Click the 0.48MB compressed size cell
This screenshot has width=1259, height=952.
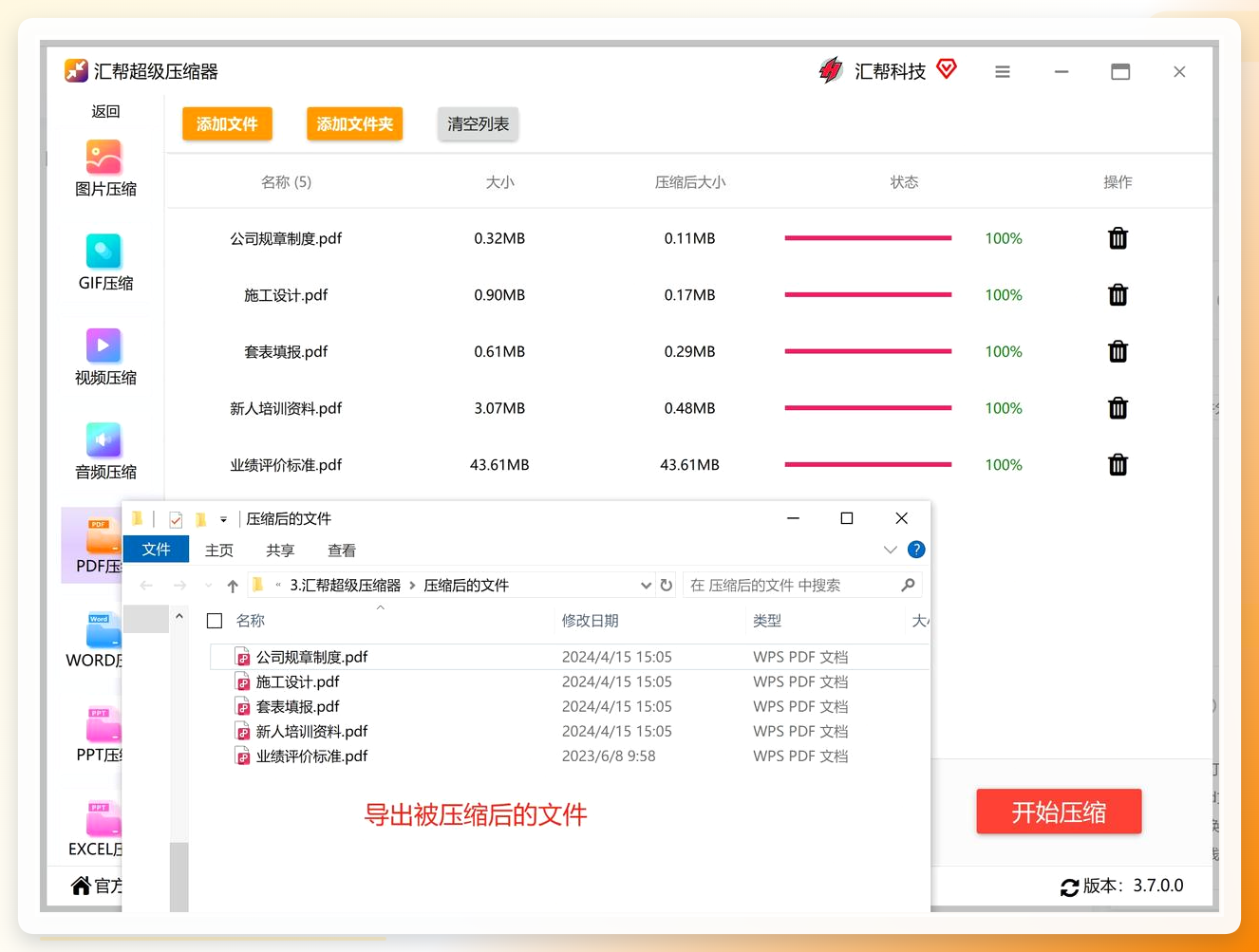[689, 408]
